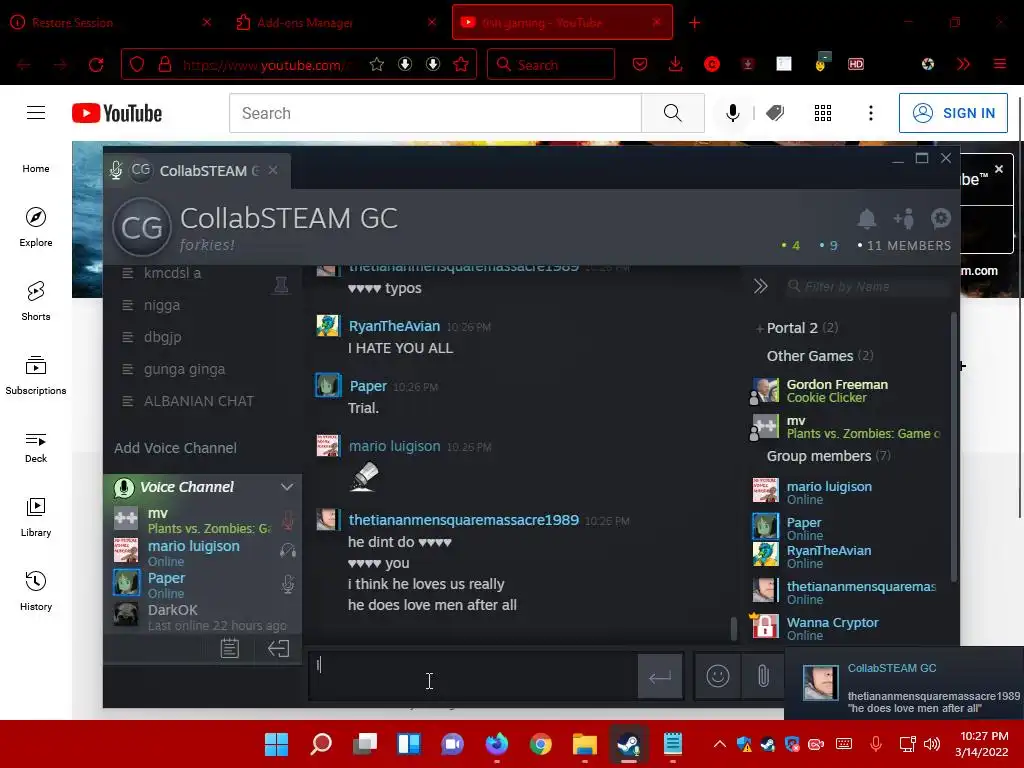Open the CollabSTEAM GC notification toast
1024x768 pixels.
904,683
